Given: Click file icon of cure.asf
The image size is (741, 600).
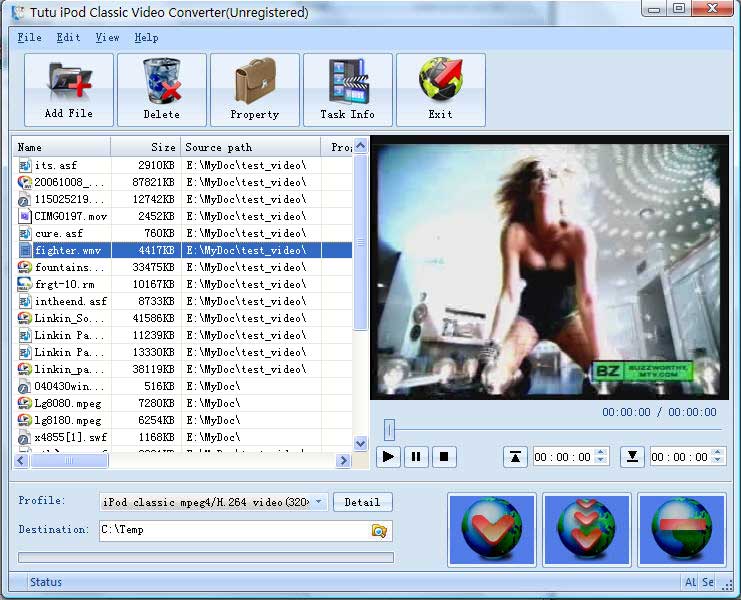Looking at the screenshot, I should [25, 233].
